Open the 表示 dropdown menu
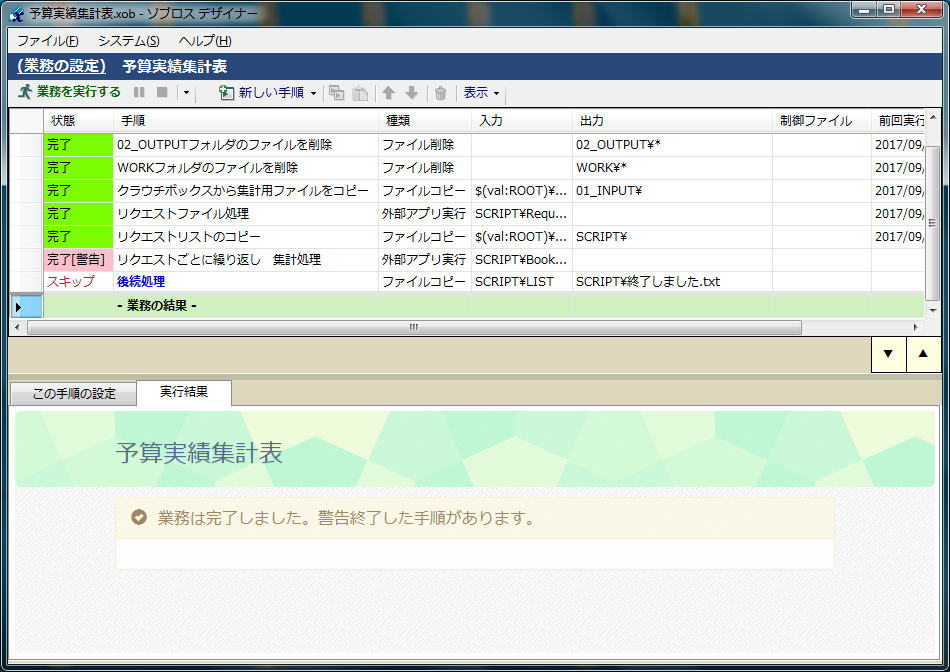This screenshot has width=950, height=672. tap(482, 93)
